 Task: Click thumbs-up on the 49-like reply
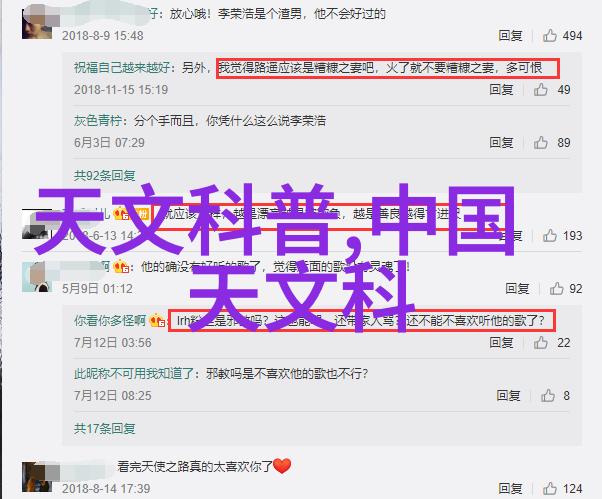coord(540,89)
